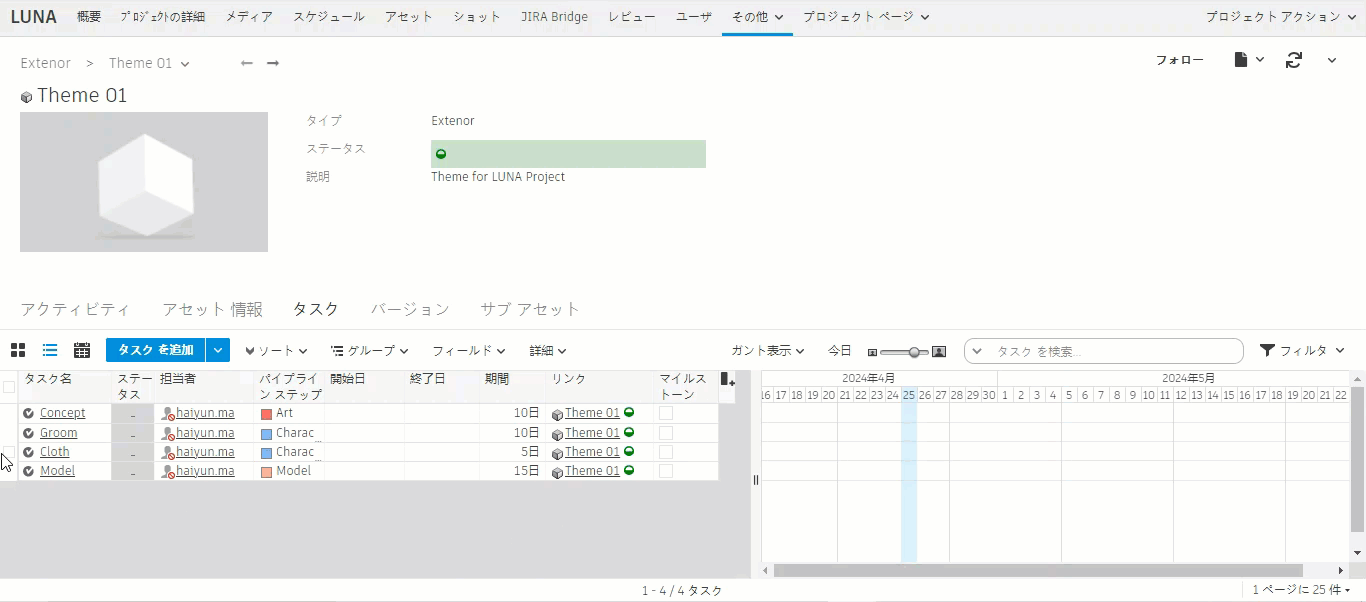The width and height of the screenshot is (1366, 602).
Task: Check the milestone checkbox for Concept task
Action: pyautogui.click(x=665, y=412)
